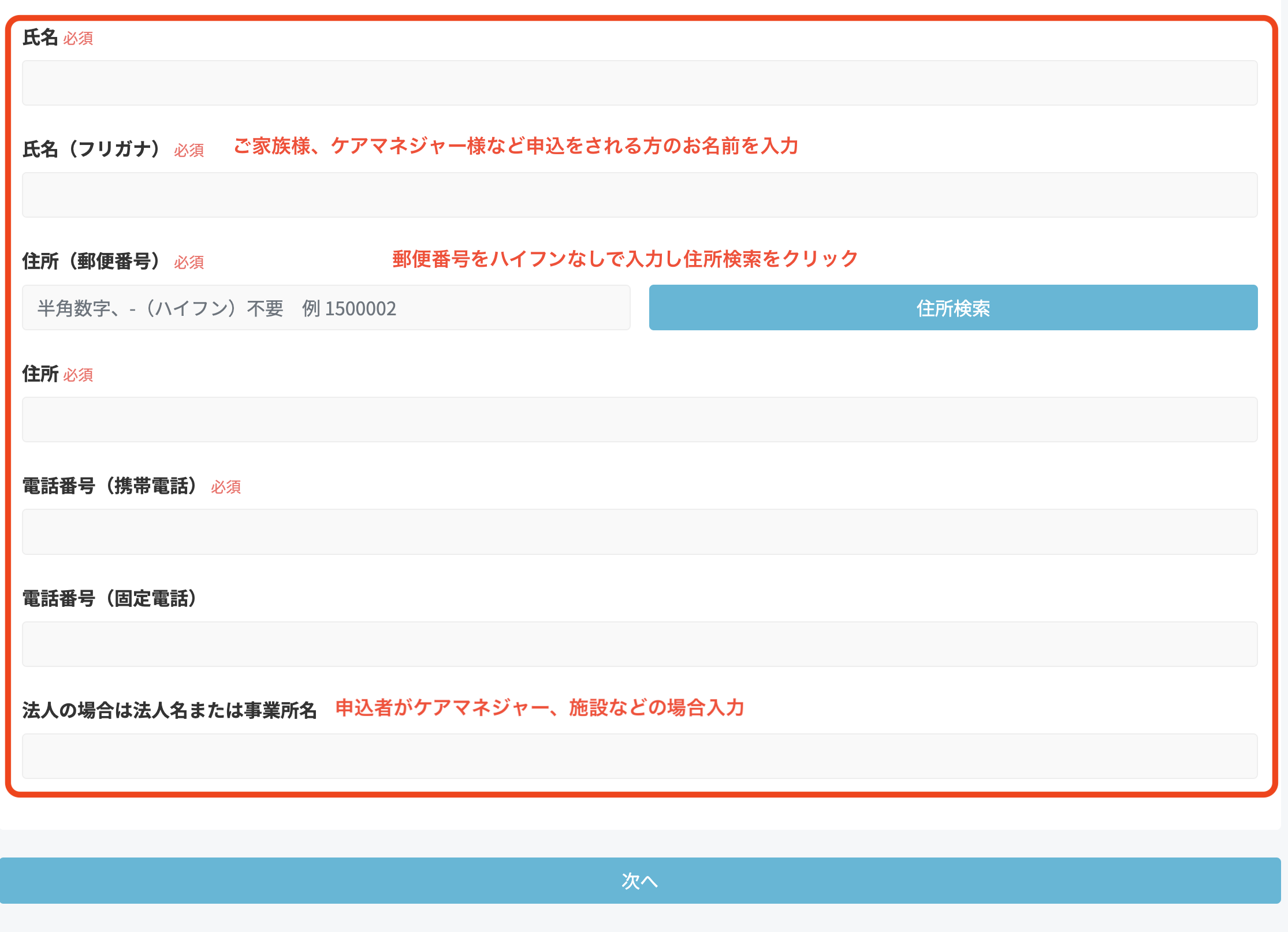Click the 住所 label above the address field

tap(39, 374)
